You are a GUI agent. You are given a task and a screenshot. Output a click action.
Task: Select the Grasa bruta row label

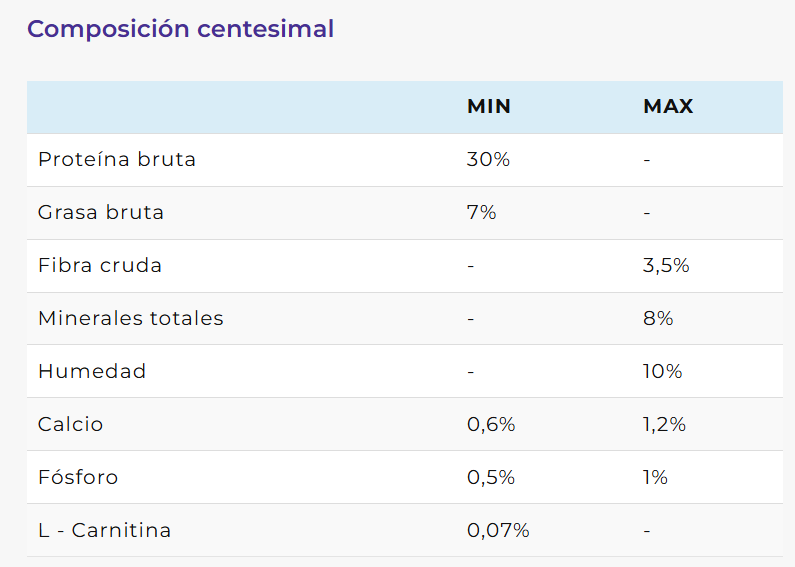click(x=101, y=213)
